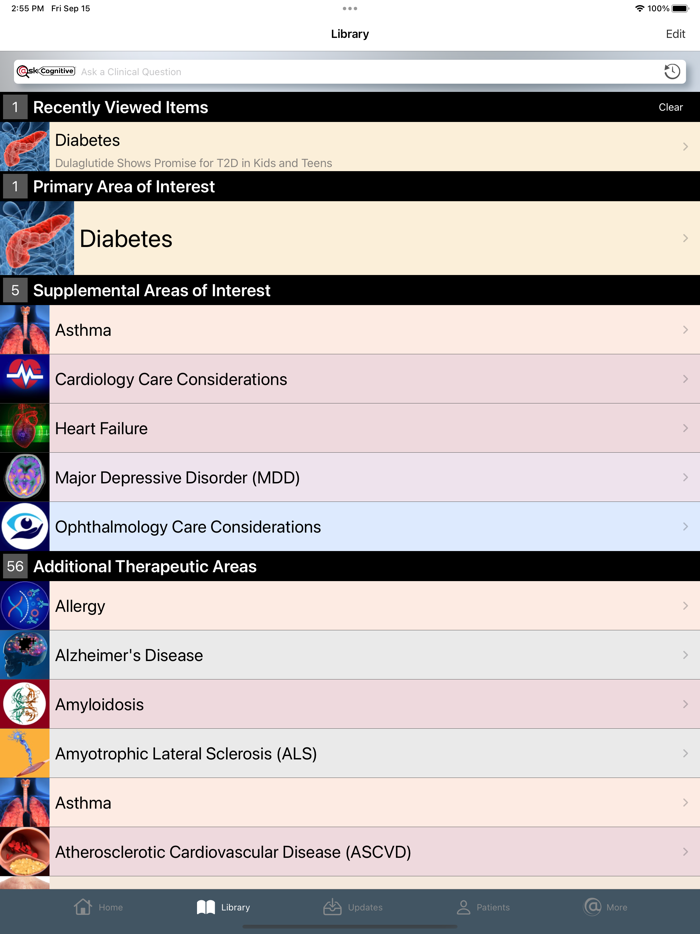Tap the heart icon beside Heart Failure

[x=24, y=428]
